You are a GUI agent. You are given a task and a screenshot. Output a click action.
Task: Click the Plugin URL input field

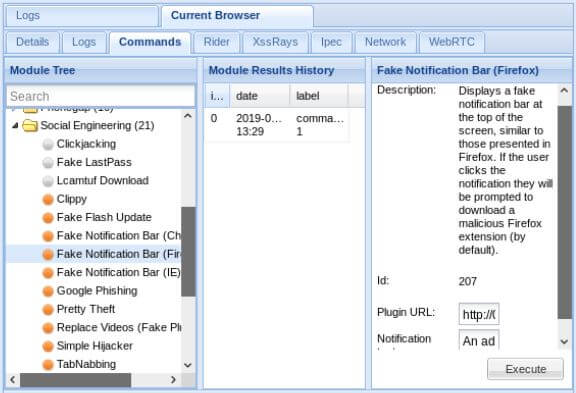[x=479, y=314]
